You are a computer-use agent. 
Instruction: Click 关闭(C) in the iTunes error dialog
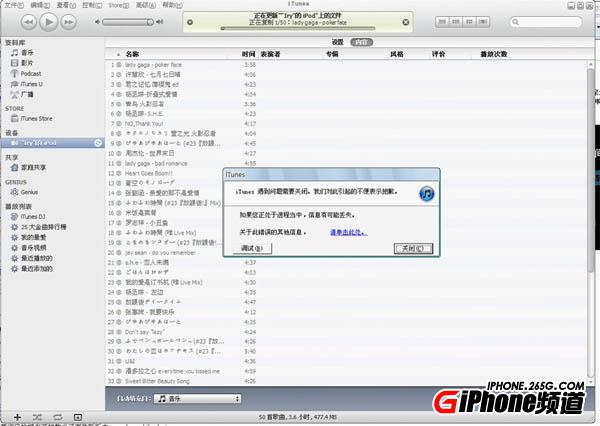pos(413,248)
